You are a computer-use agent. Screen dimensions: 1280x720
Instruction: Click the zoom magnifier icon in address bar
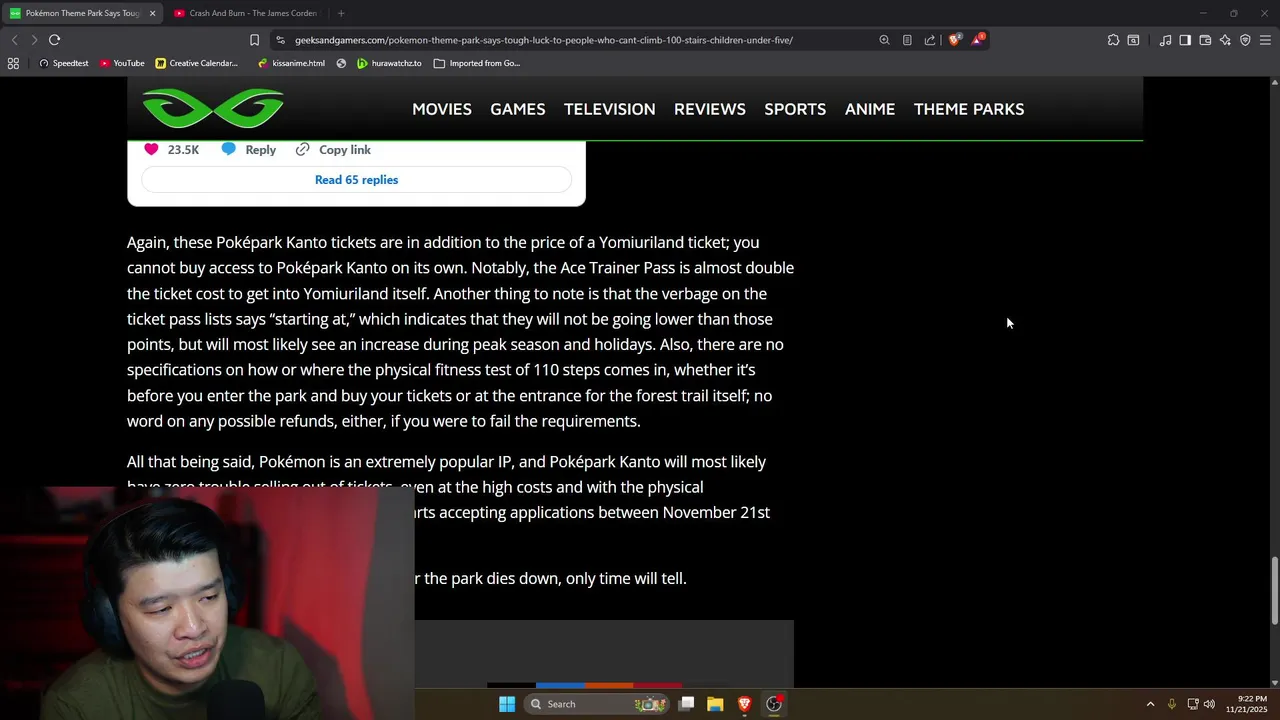[884, 40]
